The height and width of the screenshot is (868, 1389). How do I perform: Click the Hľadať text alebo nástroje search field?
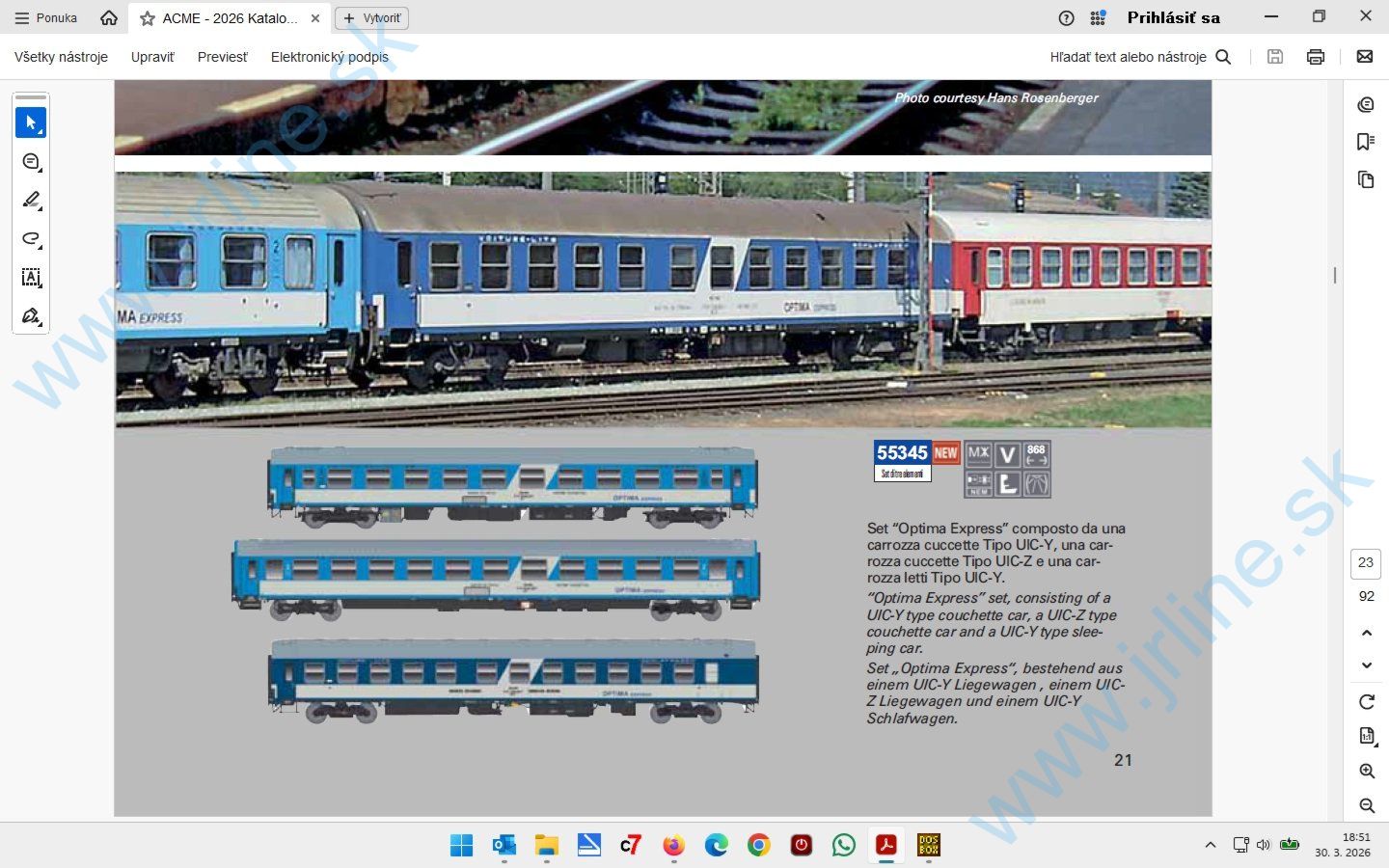tap(1138, 57)
